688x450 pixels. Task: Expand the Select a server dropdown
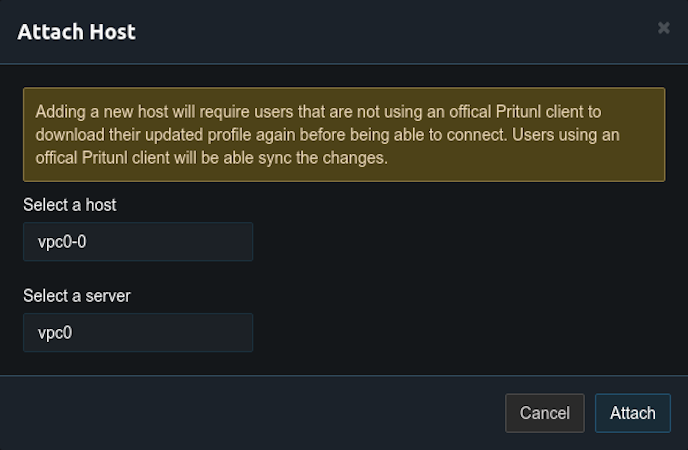click(x=138, y=333)
